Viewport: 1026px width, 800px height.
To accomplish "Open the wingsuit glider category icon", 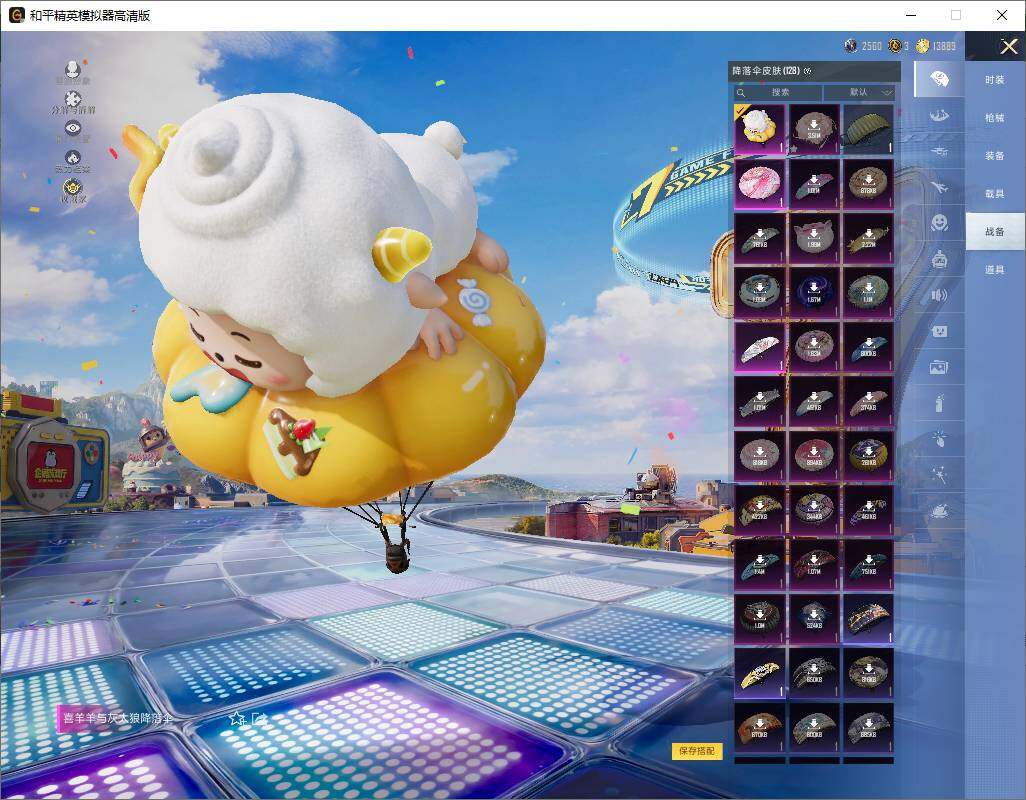I will point(939,116).
